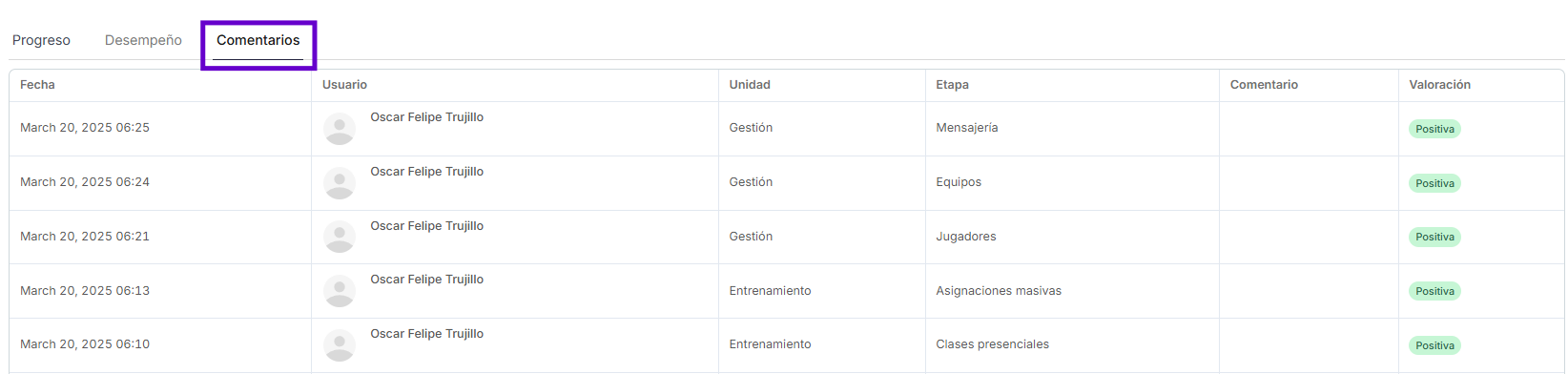Select Oscar Felipe Trujillo in Mensajería row
The image size is (1568, 374).
click(426, 117)
